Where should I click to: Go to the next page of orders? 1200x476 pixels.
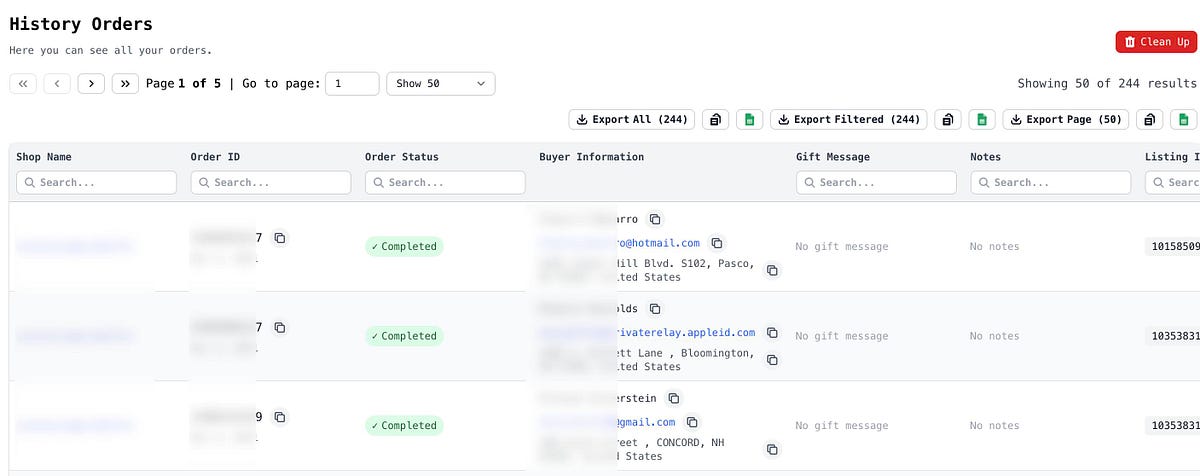(x=91, y=84)
